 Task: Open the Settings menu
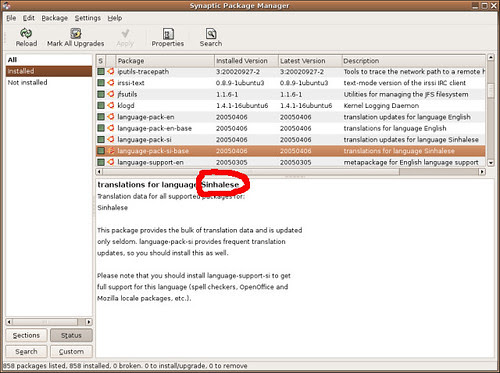(88, 18)
